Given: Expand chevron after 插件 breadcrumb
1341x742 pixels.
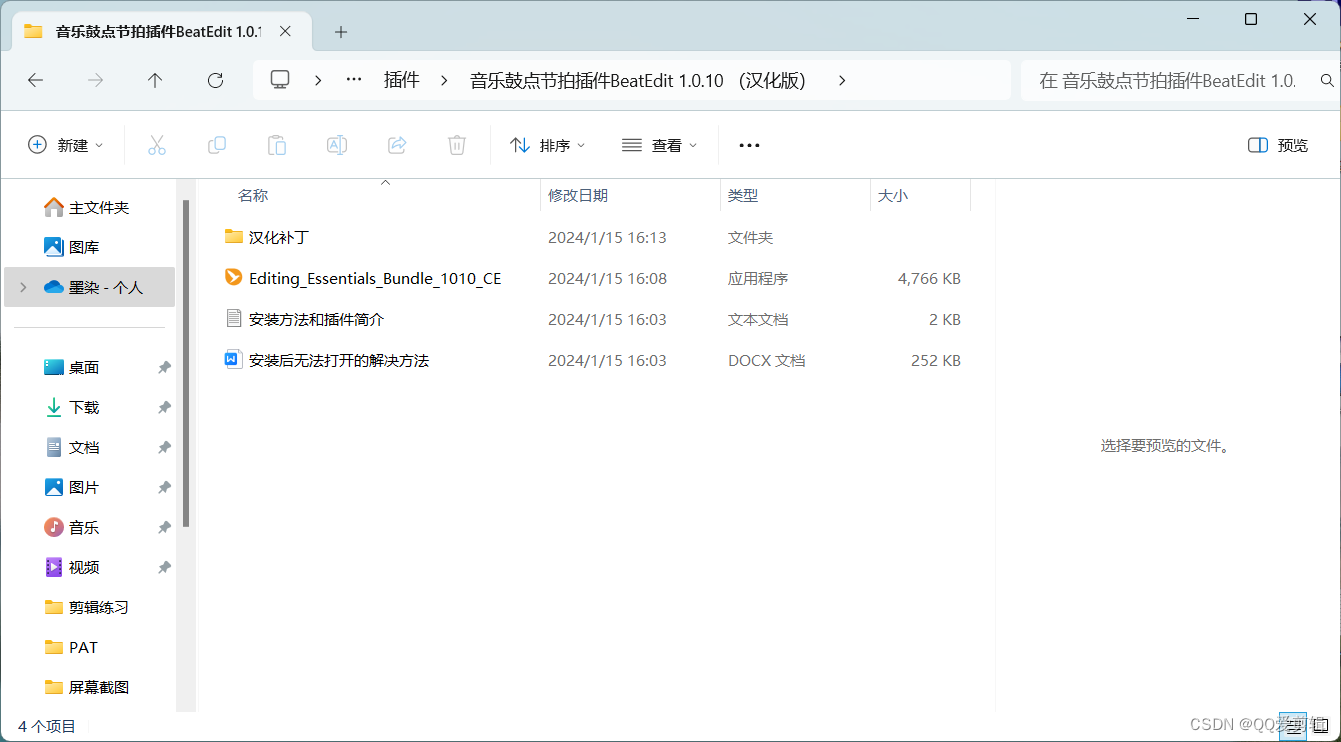Looking at the screenshot, I should [444, 80].
